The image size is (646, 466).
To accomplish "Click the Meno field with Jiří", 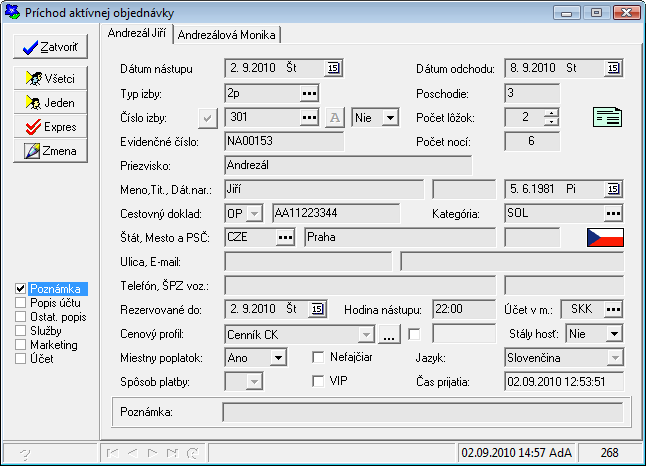I will click(324, 190).
